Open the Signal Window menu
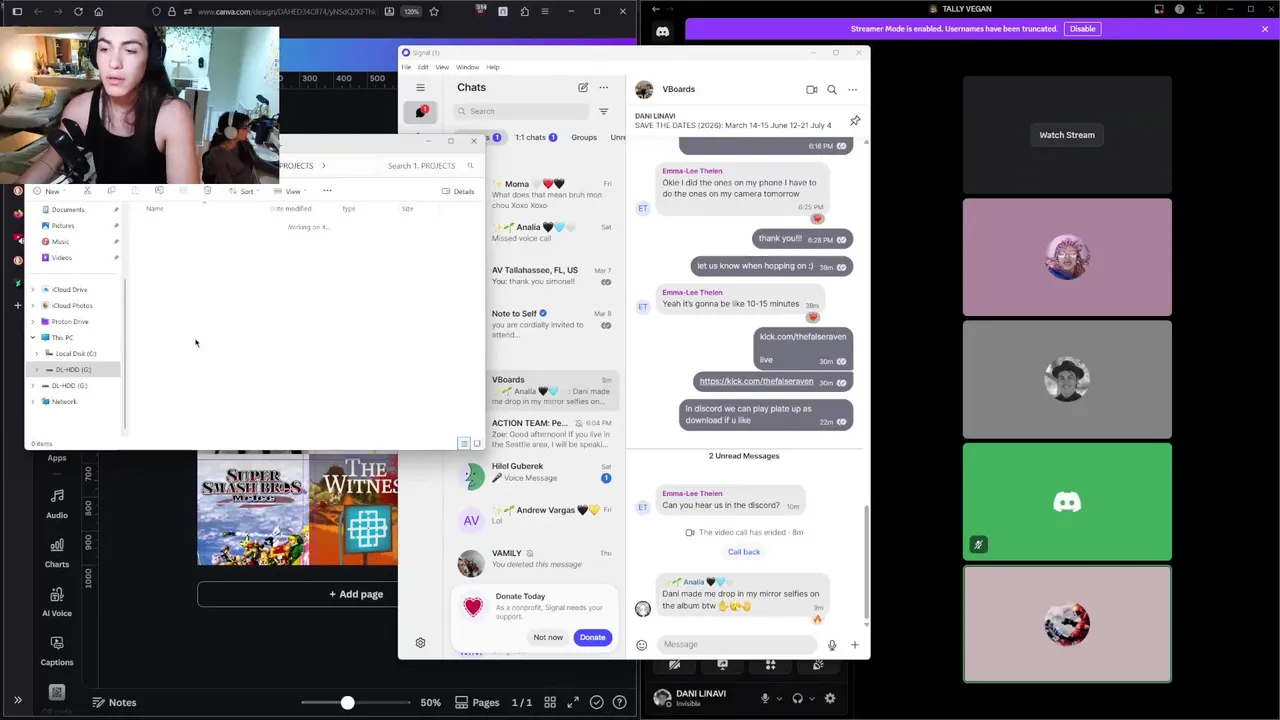 (x=467, y=67)
